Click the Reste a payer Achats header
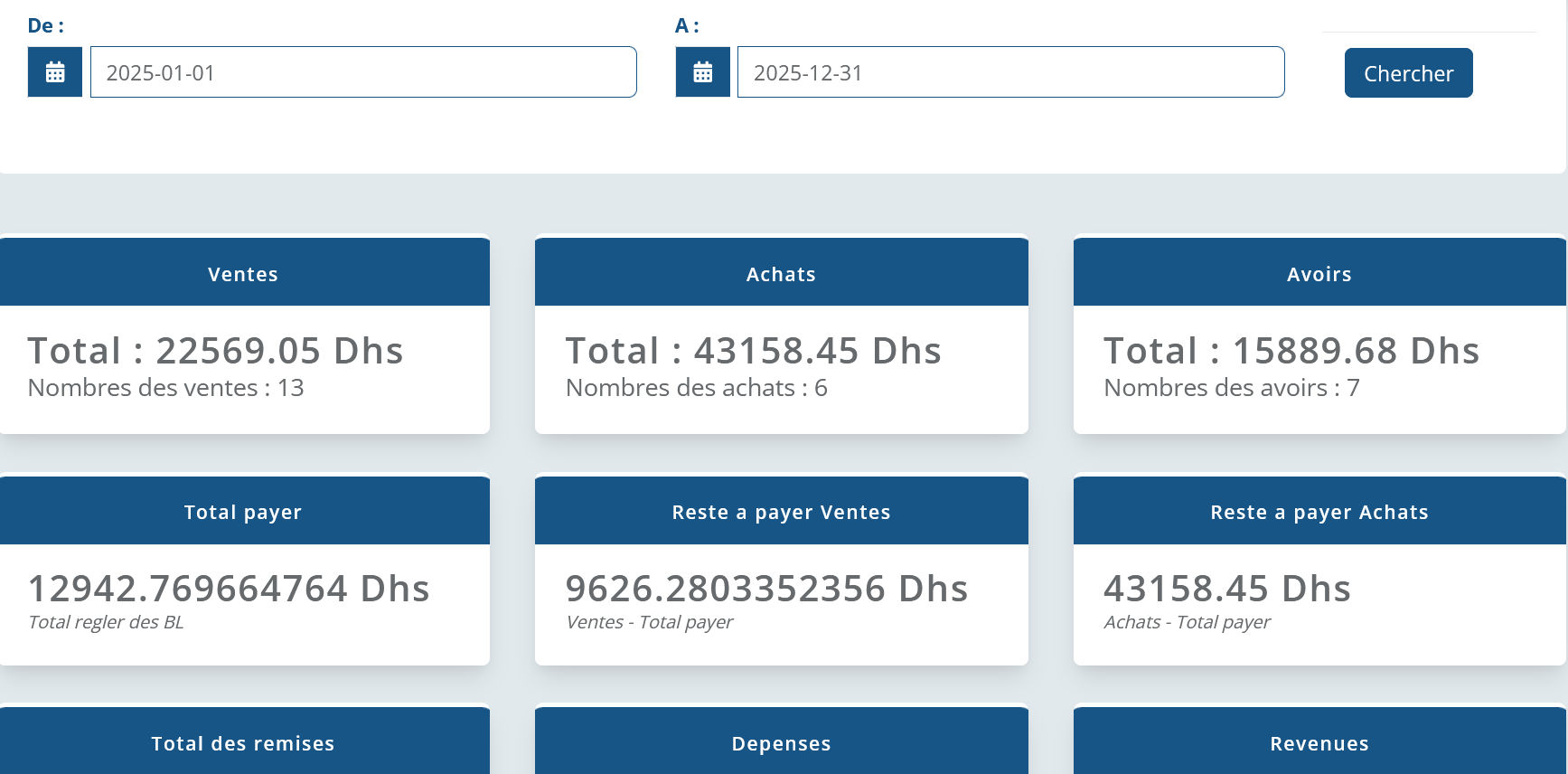1568x774 pixels. [1319, 512]
